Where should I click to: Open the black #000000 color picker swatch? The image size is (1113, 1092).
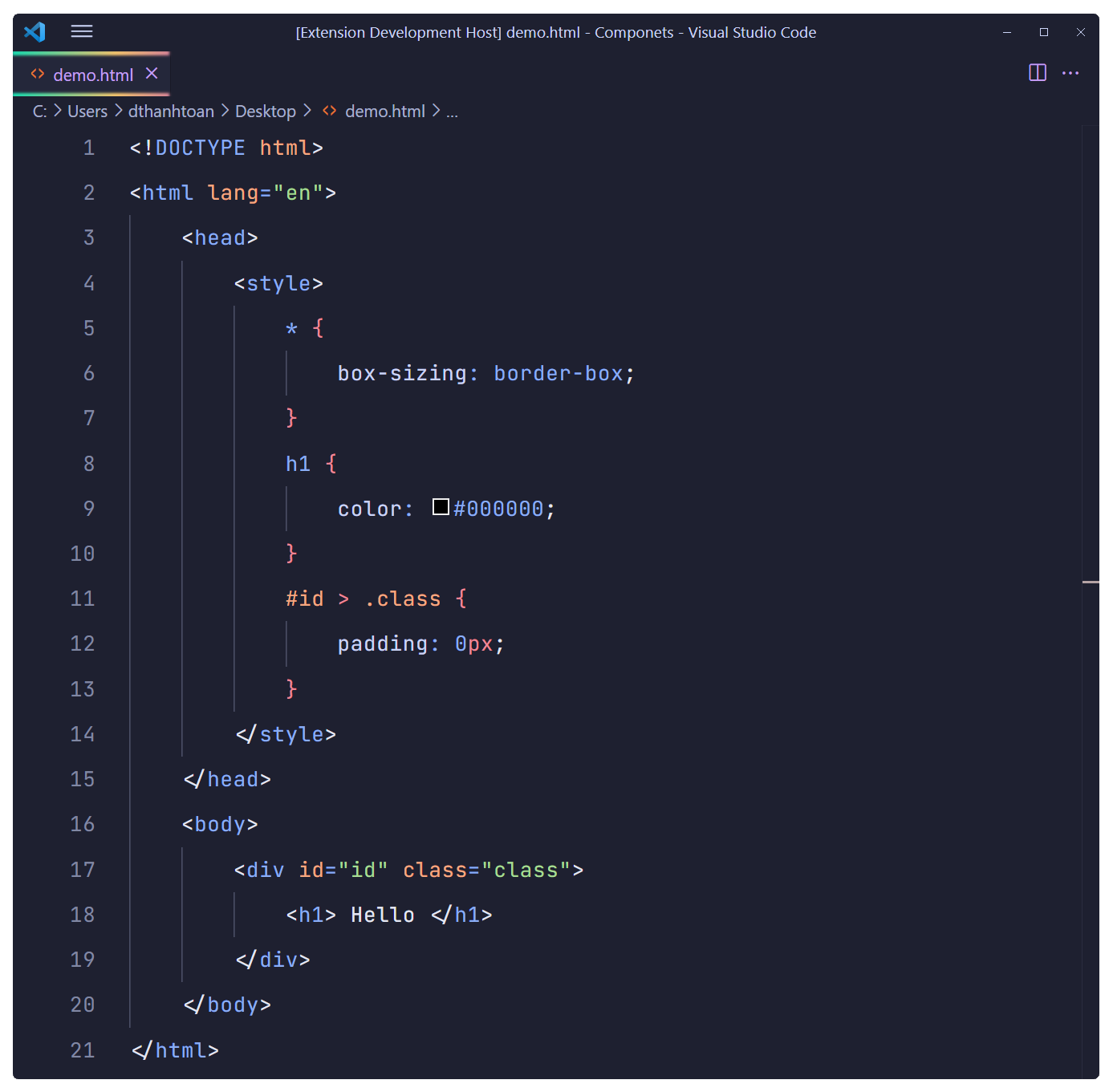click(441, 507)
